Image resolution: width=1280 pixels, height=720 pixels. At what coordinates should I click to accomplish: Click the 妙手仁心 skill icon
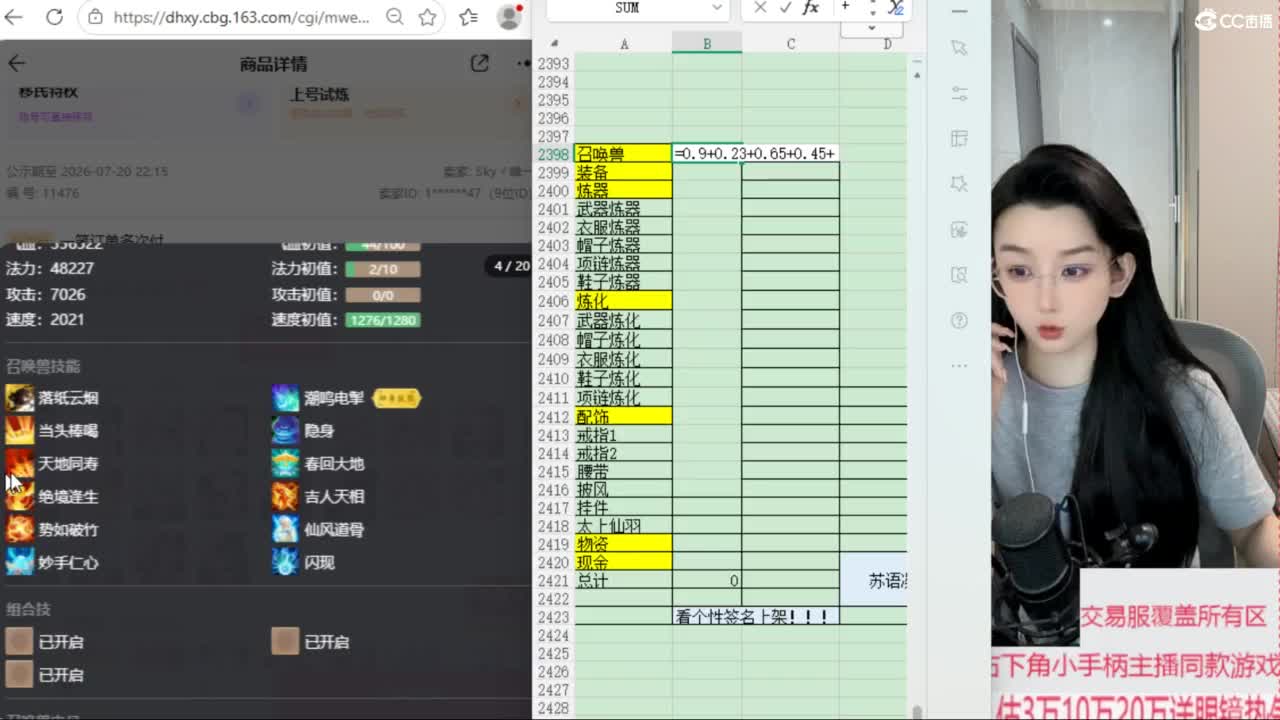coord(20,563)
